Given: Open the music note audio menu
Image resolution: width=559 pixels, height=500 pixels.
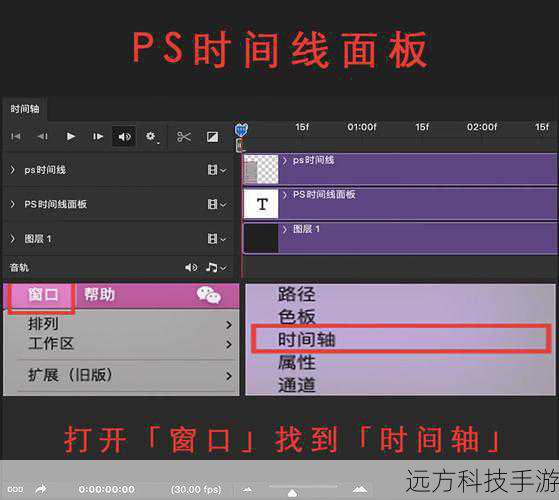Looking at the screenshot, I should click(216, 268).
